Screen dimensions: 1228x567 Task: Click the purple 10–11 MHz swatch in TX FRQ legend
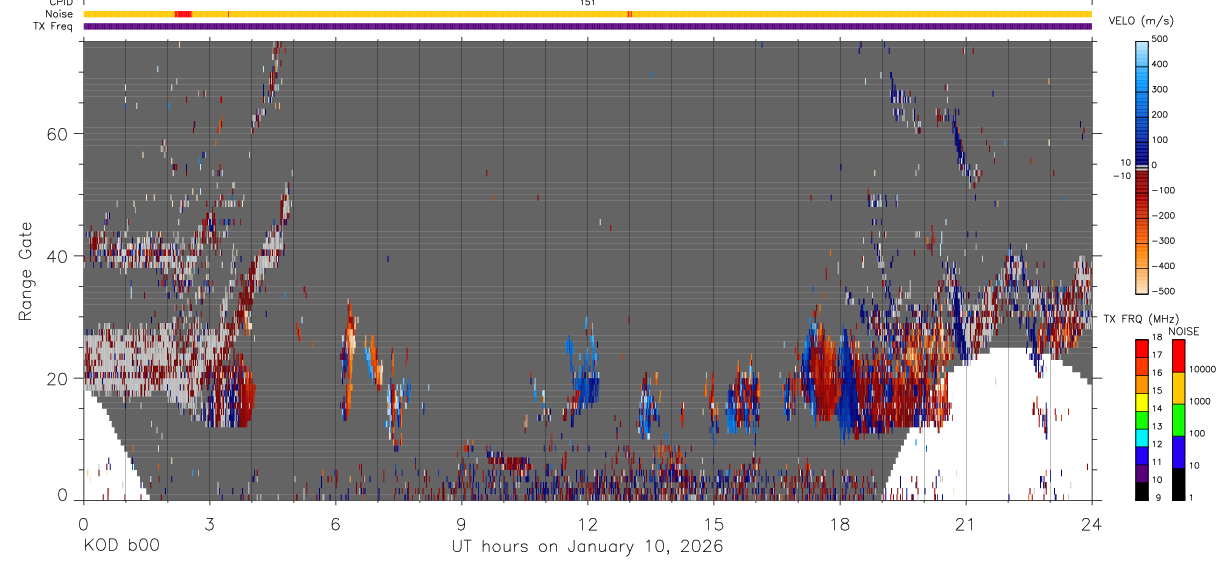1142,473
